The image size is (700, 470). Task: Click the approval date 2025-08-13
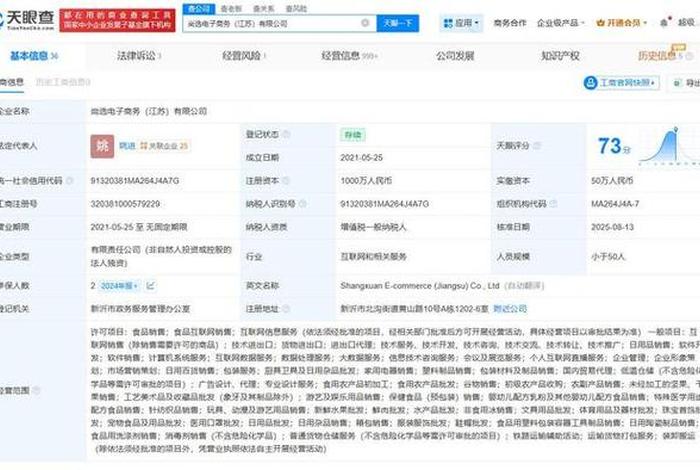point(612,227)
